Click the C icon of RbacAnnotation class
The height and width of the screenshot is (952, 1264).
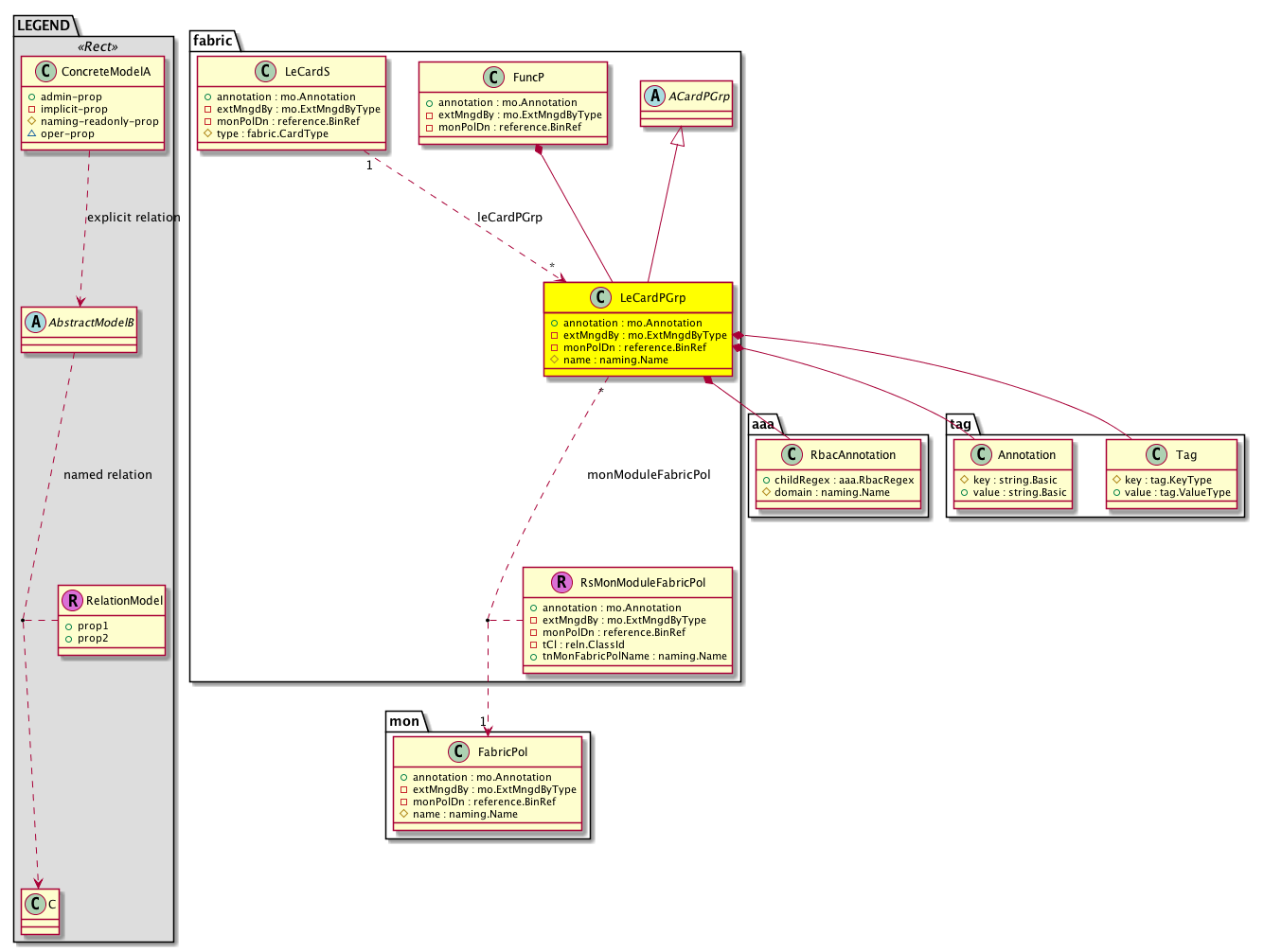pos(792,455)
